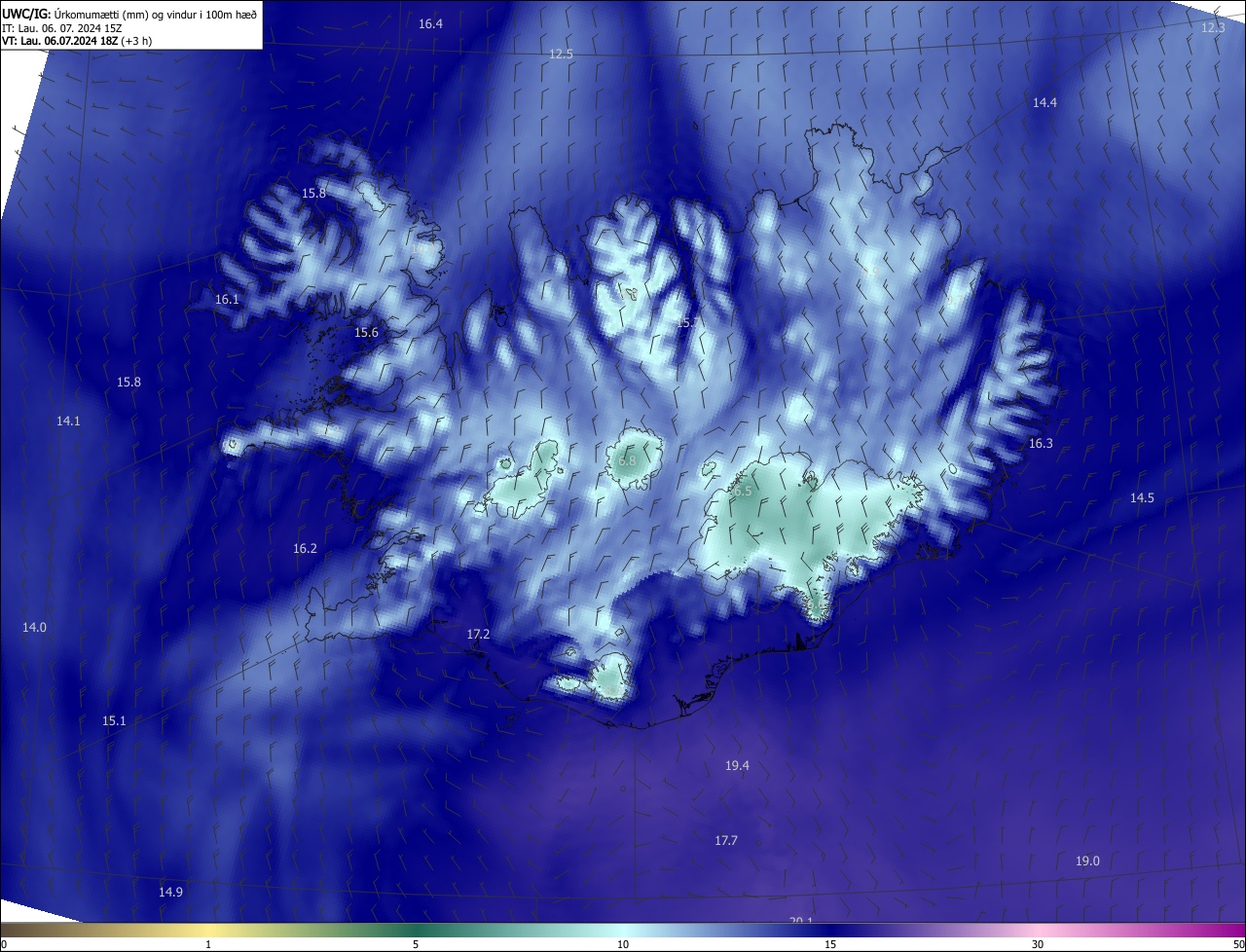Click the colorbar tick label 15
Image resolution: width=1246 pixels, height=952 pixels.
click(x=830, y=944)
